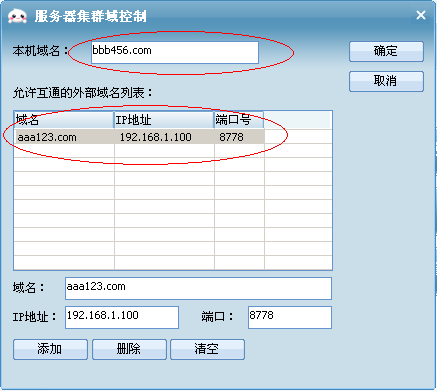
Task: Sort by the IP地址 column header
Action: (x=164, y=120)
